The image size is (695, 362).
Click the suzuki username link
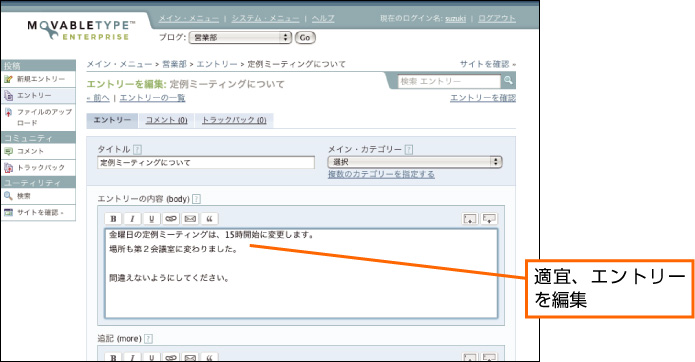pyautogui.click(x=455, y=19)
